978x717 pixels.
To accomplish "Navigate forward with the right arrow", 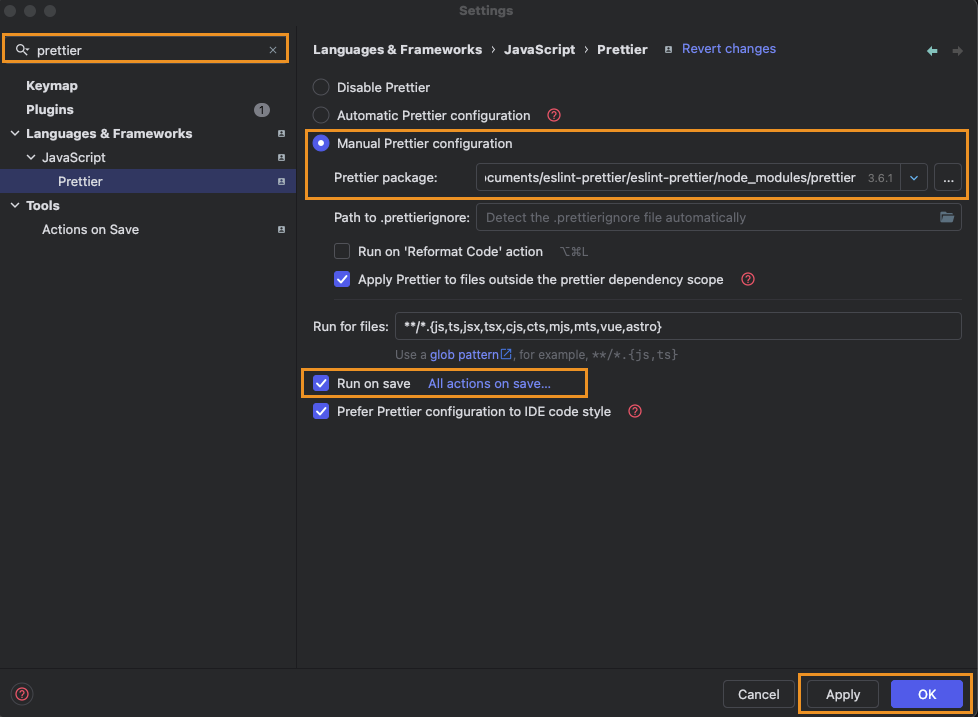I will click(957, 51).
